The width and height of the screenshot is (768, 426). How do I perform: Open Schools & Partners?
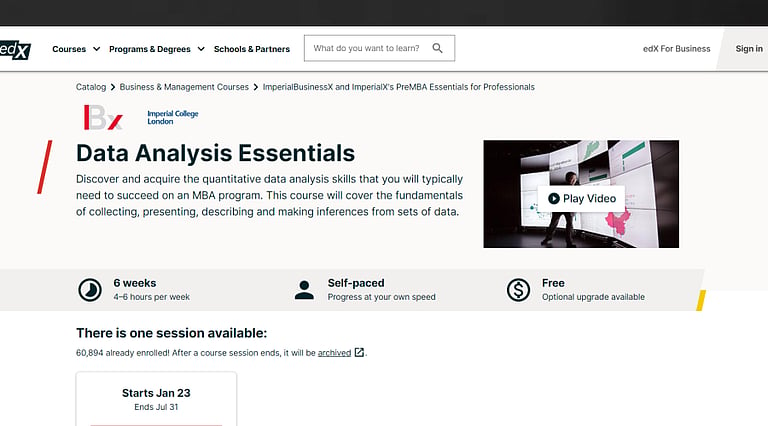(x=252, y=49)
